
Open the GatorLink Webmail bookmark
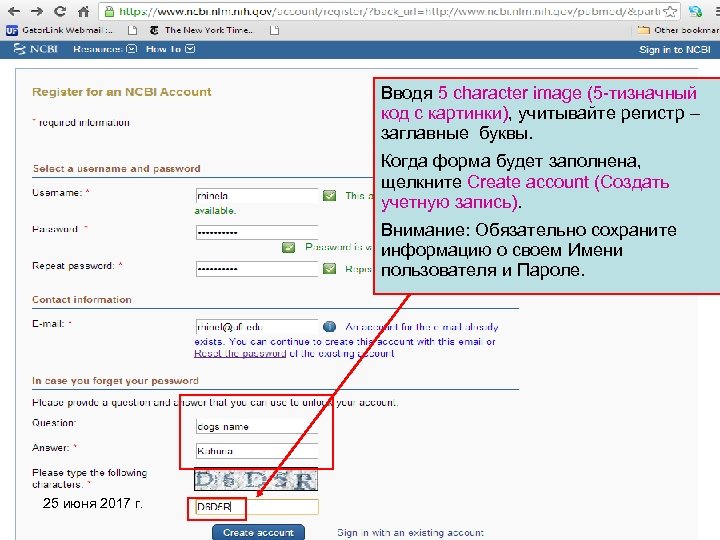(x=59, y=30)
